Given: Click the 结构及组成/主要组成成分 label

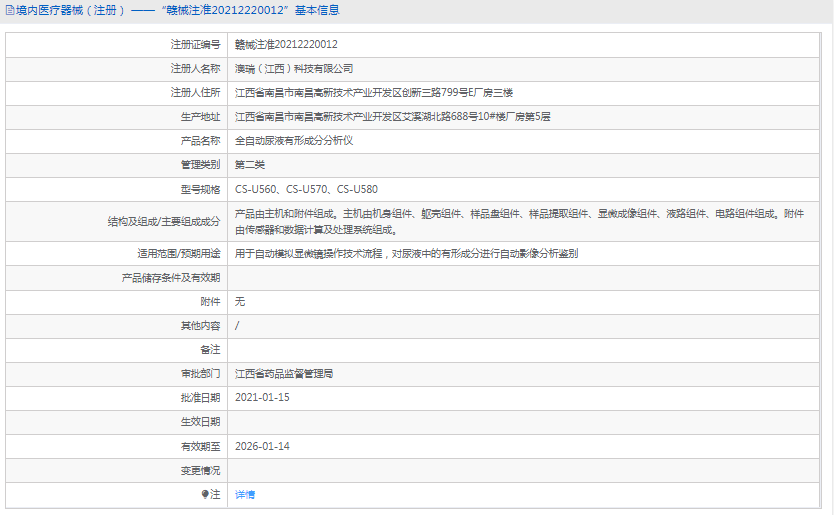Looking at the screenshot, I should pyautogui.click(x=164, y=221).
